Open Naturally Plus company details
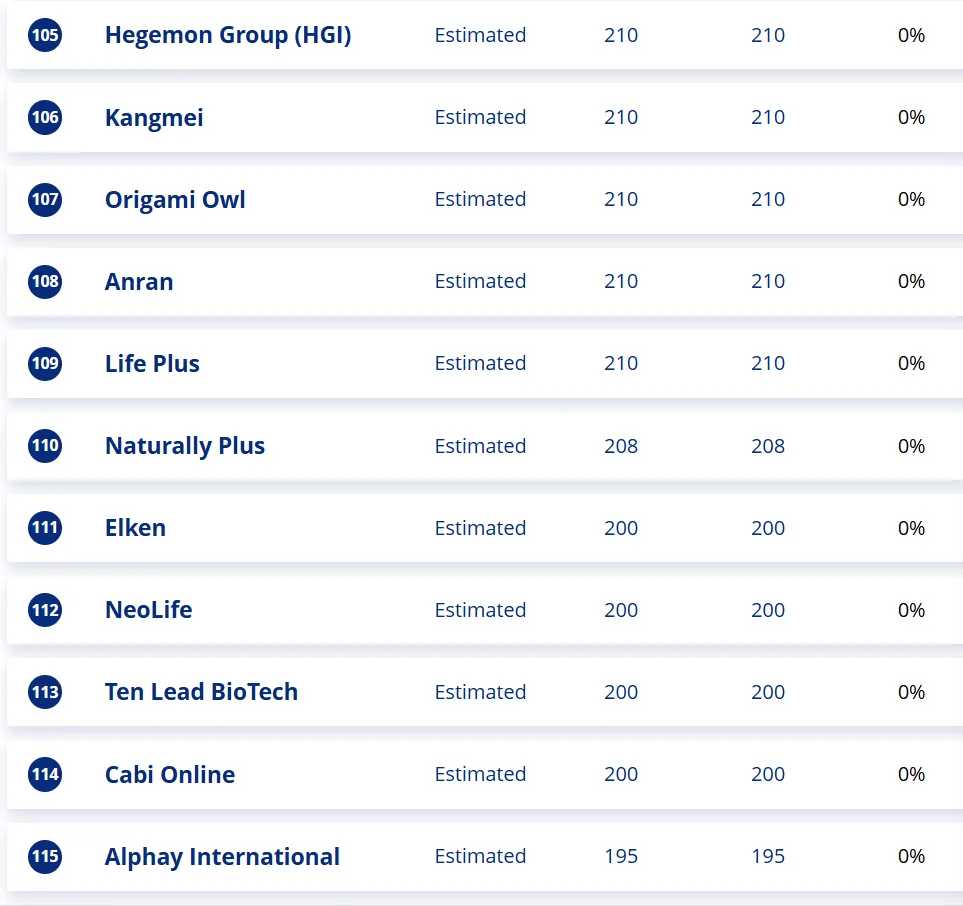 coord(185,446)
